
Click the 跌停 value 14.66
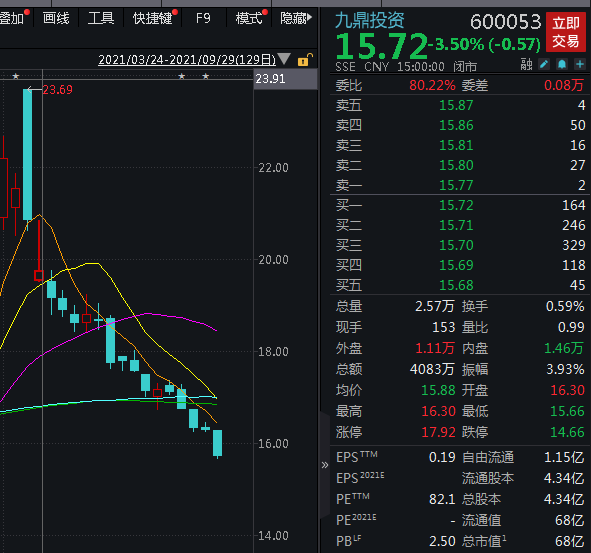click(568, 432)
